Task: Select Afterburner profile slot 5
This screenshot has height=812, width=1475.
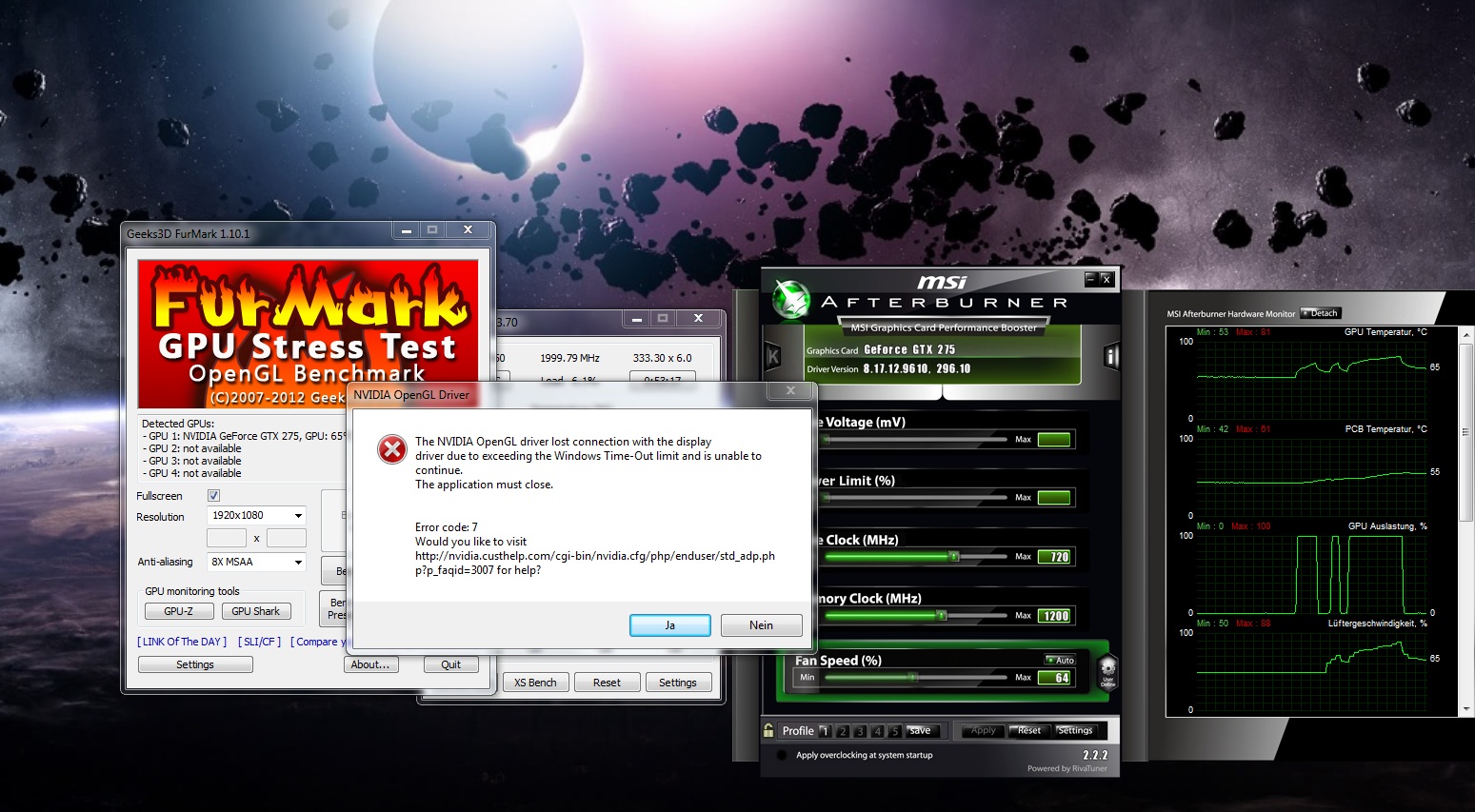Action: (x=894, y=731)
